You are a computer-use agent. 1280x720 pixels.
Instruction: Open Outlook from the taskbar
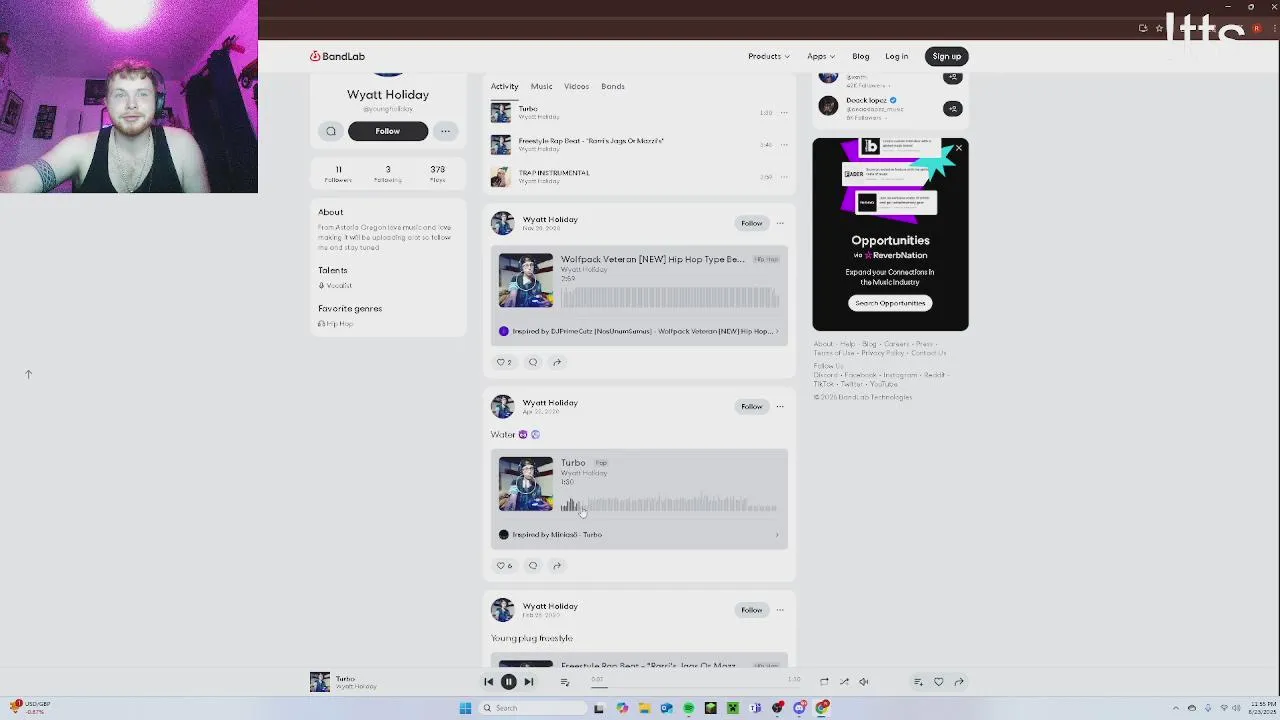click(666, 708)
